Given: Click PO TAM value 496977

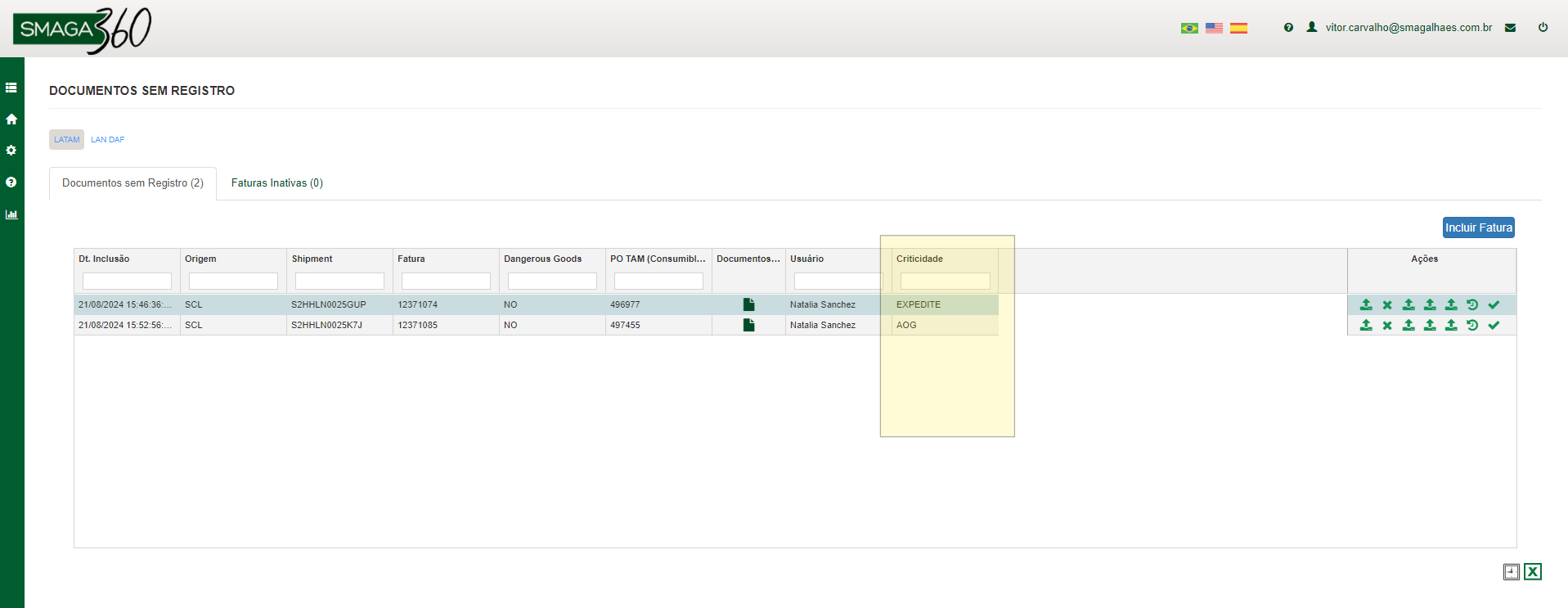Looking at the screenshot, I should tap(625, 304).
